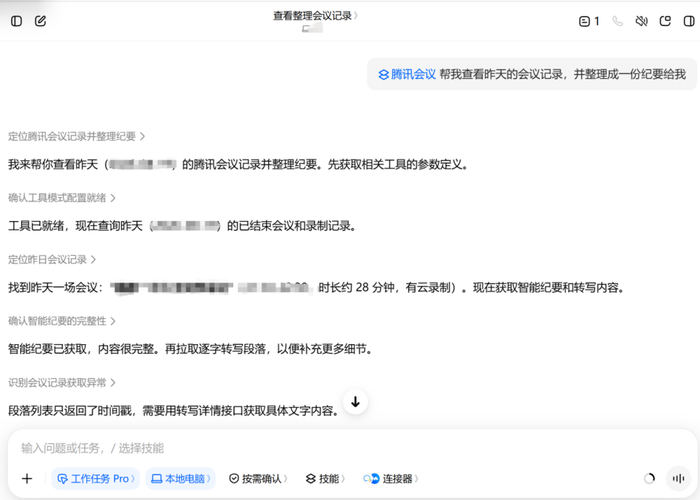Click text 工具已就绪，现在查询昨天
Screen dimensions: 700x500
click(75, 226)
